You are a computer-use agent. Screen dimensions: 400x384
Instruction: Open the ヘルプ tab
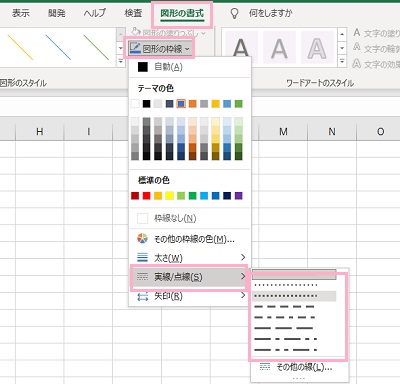(x=95, y=13)
